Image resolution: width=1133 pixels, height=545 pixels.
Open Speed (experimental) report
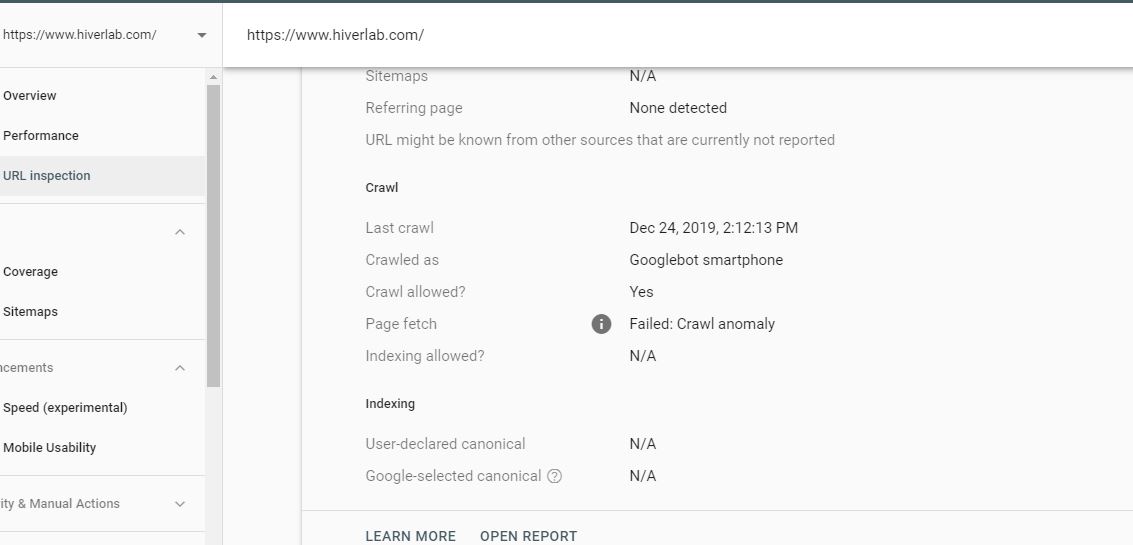tap(65, 408)
